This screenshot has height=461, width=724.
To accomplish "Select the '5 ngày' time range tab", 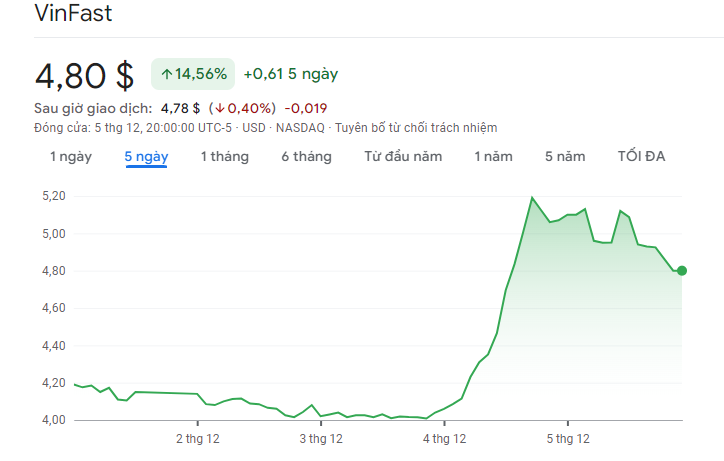I will [146, 157].
